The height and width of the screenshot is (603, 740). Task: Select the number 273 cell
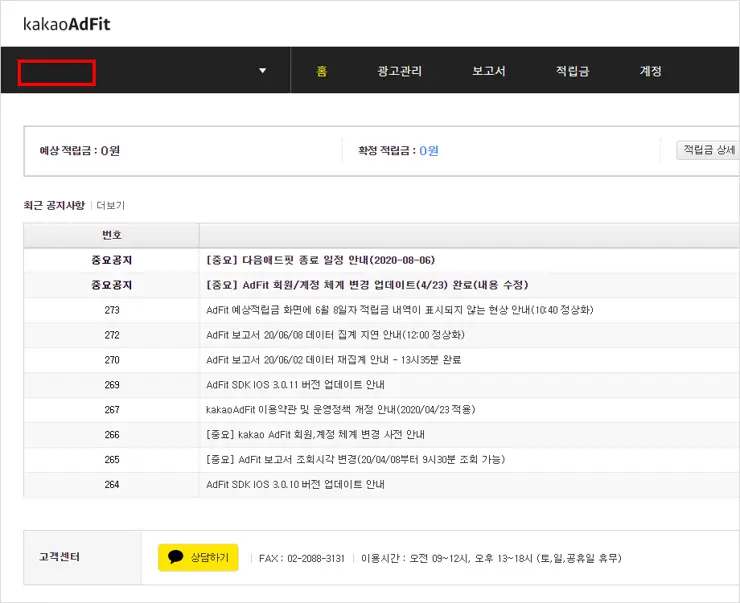pyautogui.click(x=112, y=310)
